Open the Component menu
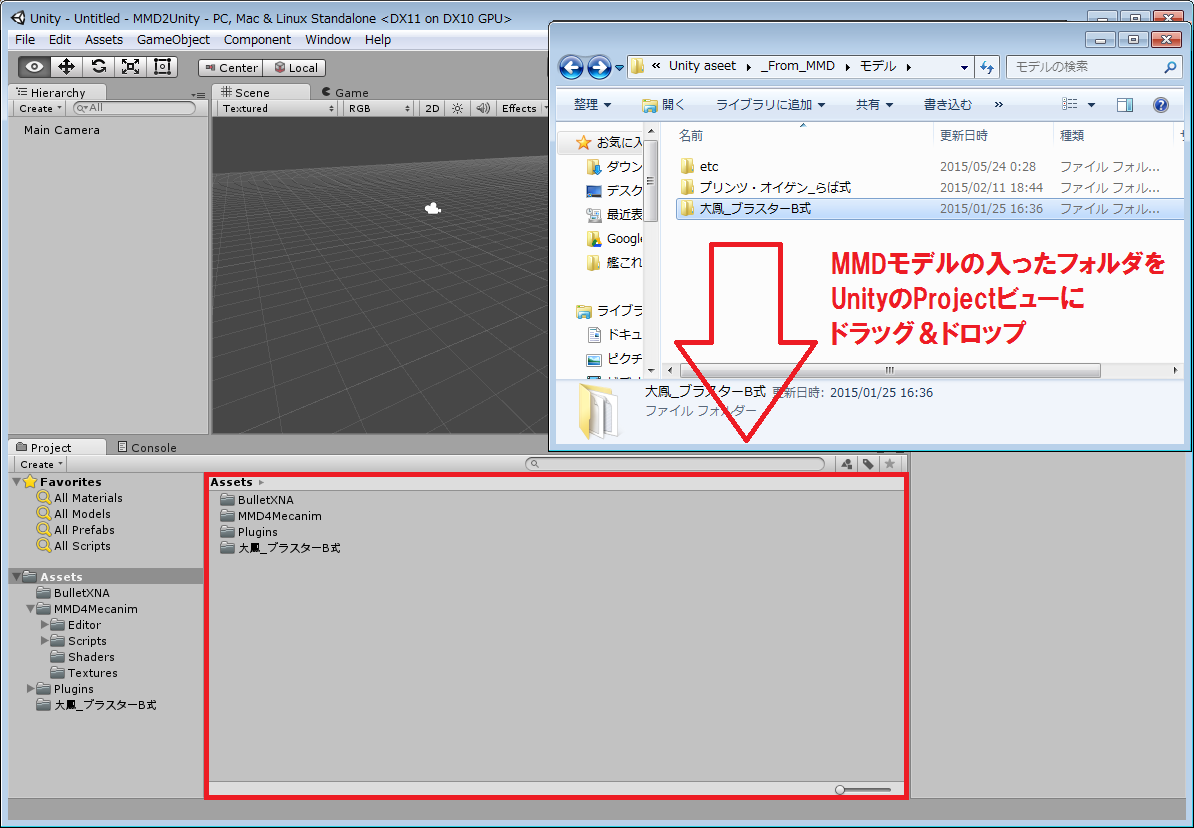The width and height of the screenshot is (1194, 828). coord(257,40)
